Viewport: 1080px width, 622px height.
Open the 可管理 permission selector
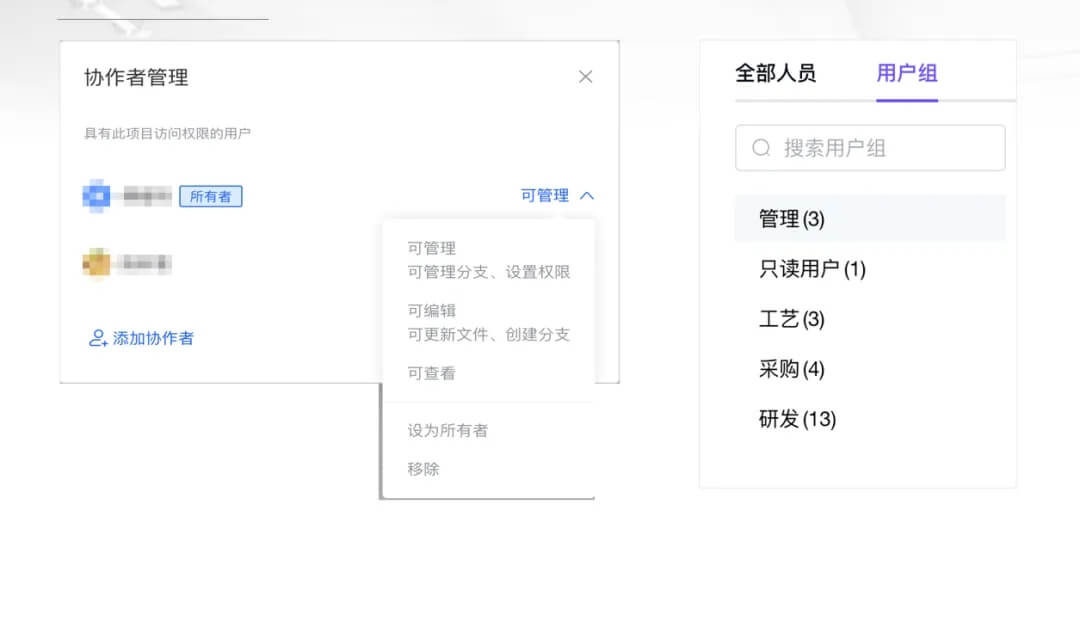547,195
